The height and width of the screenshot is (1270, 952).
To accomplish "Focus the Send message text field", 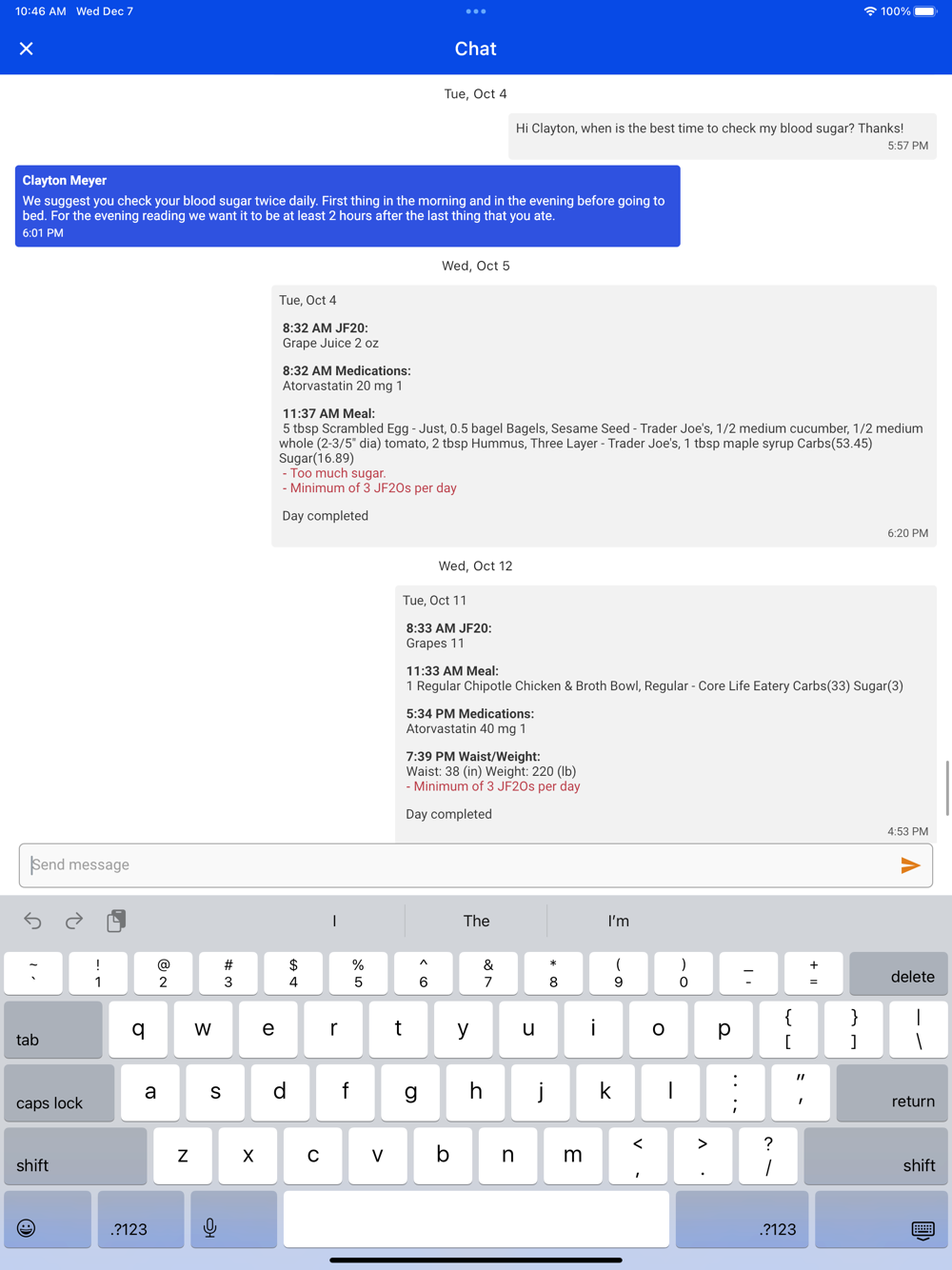I will 457,864.
